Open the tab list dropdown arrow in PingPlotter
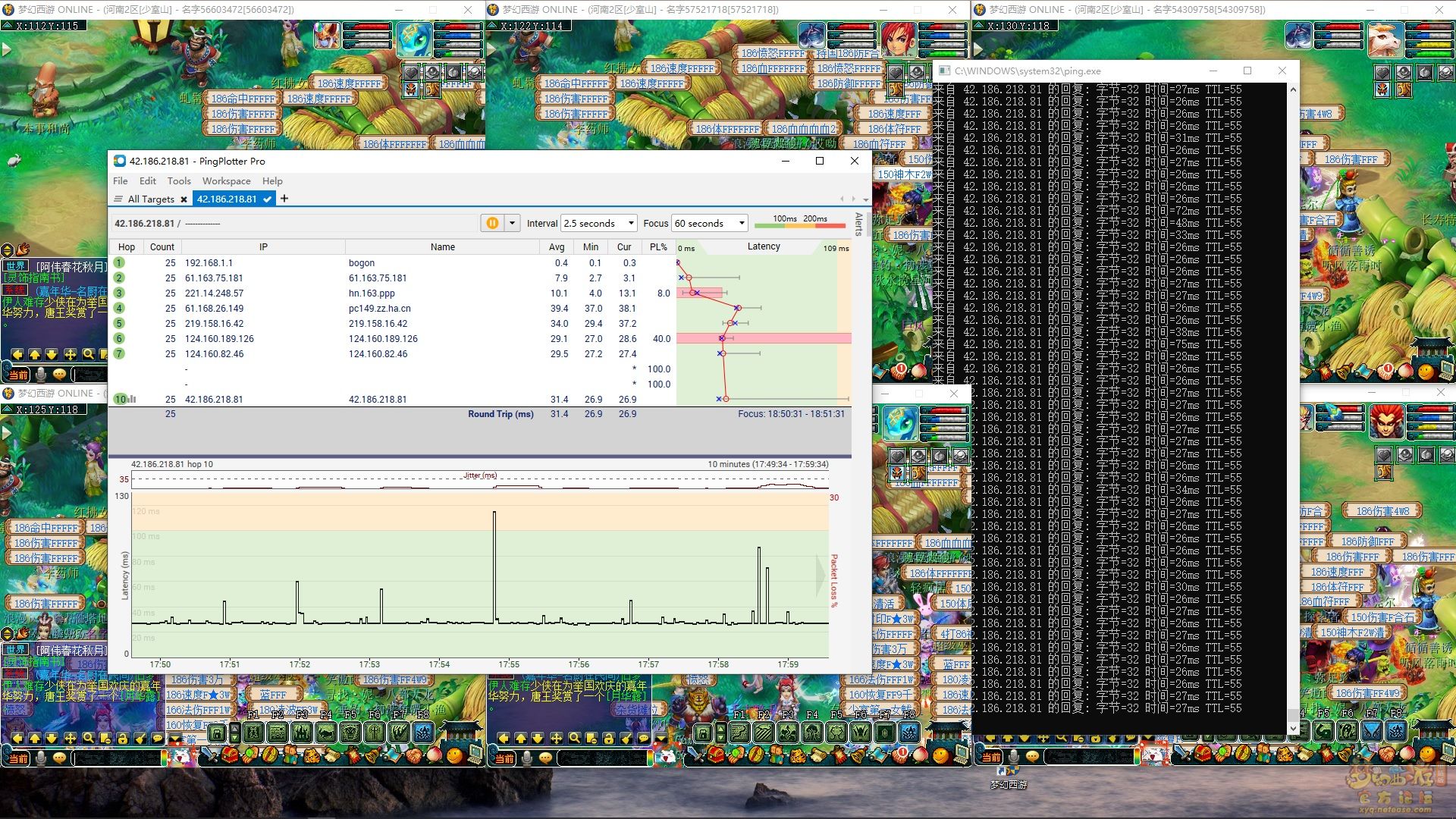 tap(866, 199)
